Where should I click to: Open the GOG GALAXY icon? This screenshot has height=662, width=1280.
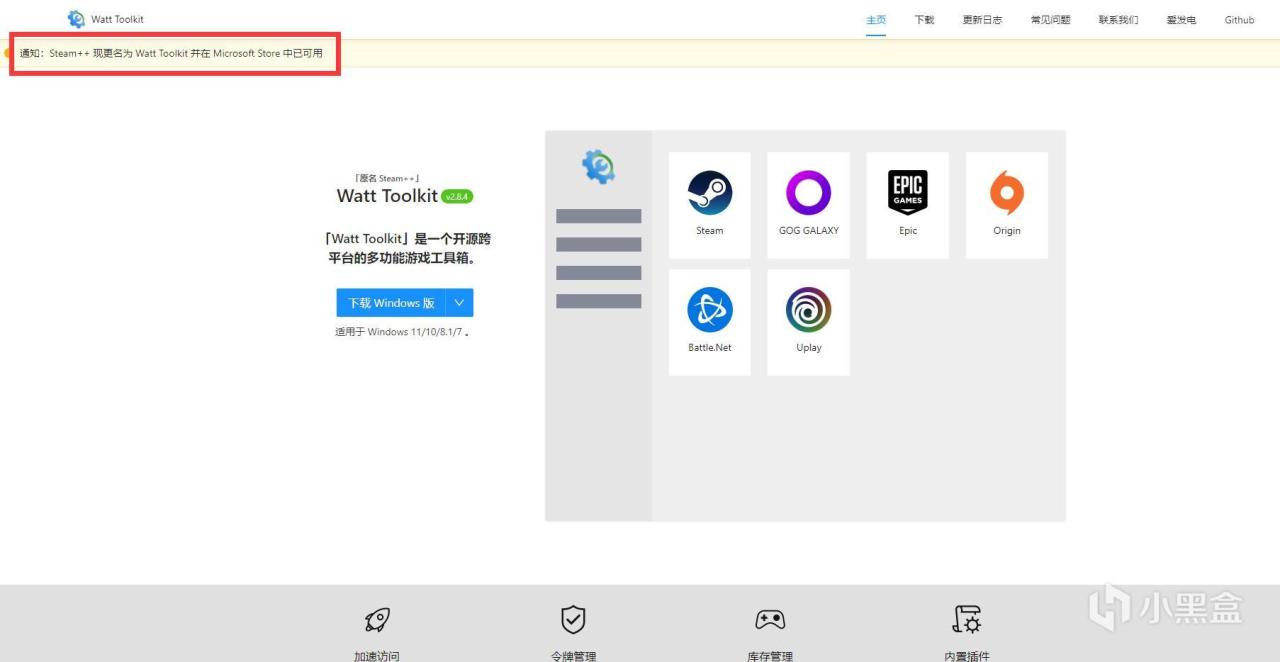click(x=809, y=193)
